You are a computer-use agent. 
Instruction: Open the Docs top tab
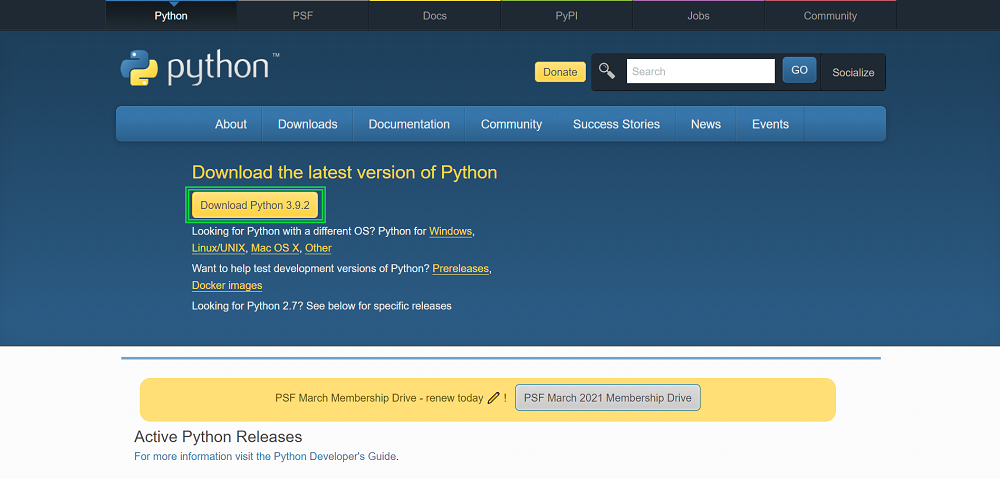[x=434, y=16]
